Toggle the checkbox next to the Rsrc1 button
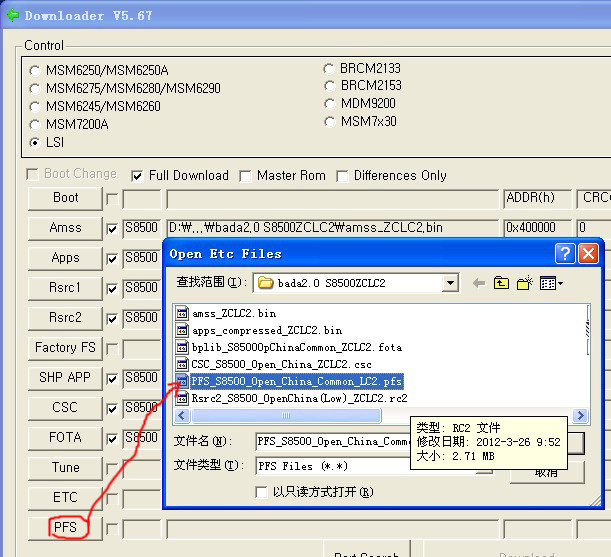Viewport: 611px width, 557px height. pos(112,289)
